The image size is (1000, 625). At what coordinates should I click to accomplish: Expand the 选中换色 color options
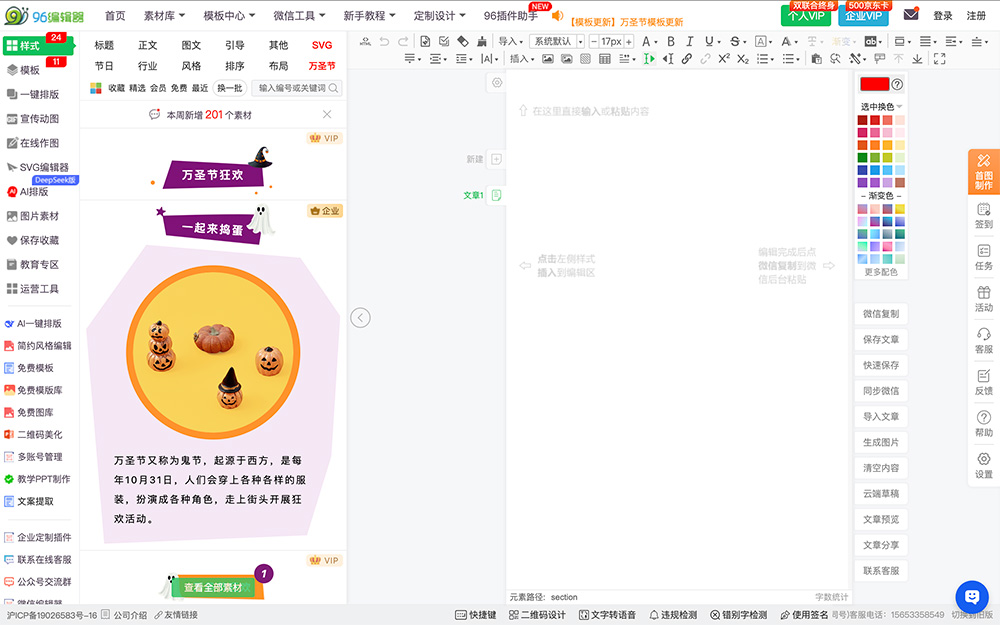point(877,108)
